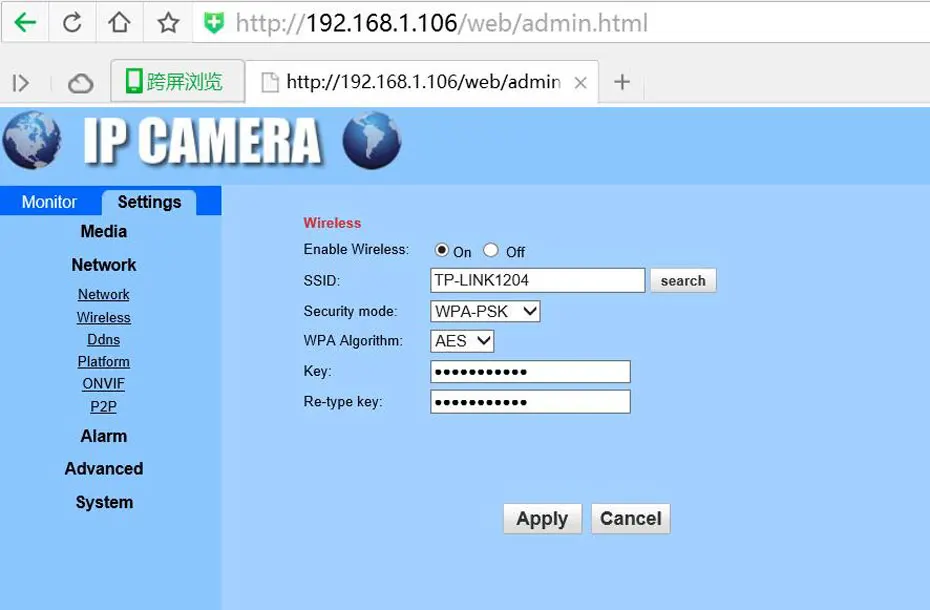This screenshot has height=610, width=930.
Task: Open the Platform settings link
Action: coord(104,361)
